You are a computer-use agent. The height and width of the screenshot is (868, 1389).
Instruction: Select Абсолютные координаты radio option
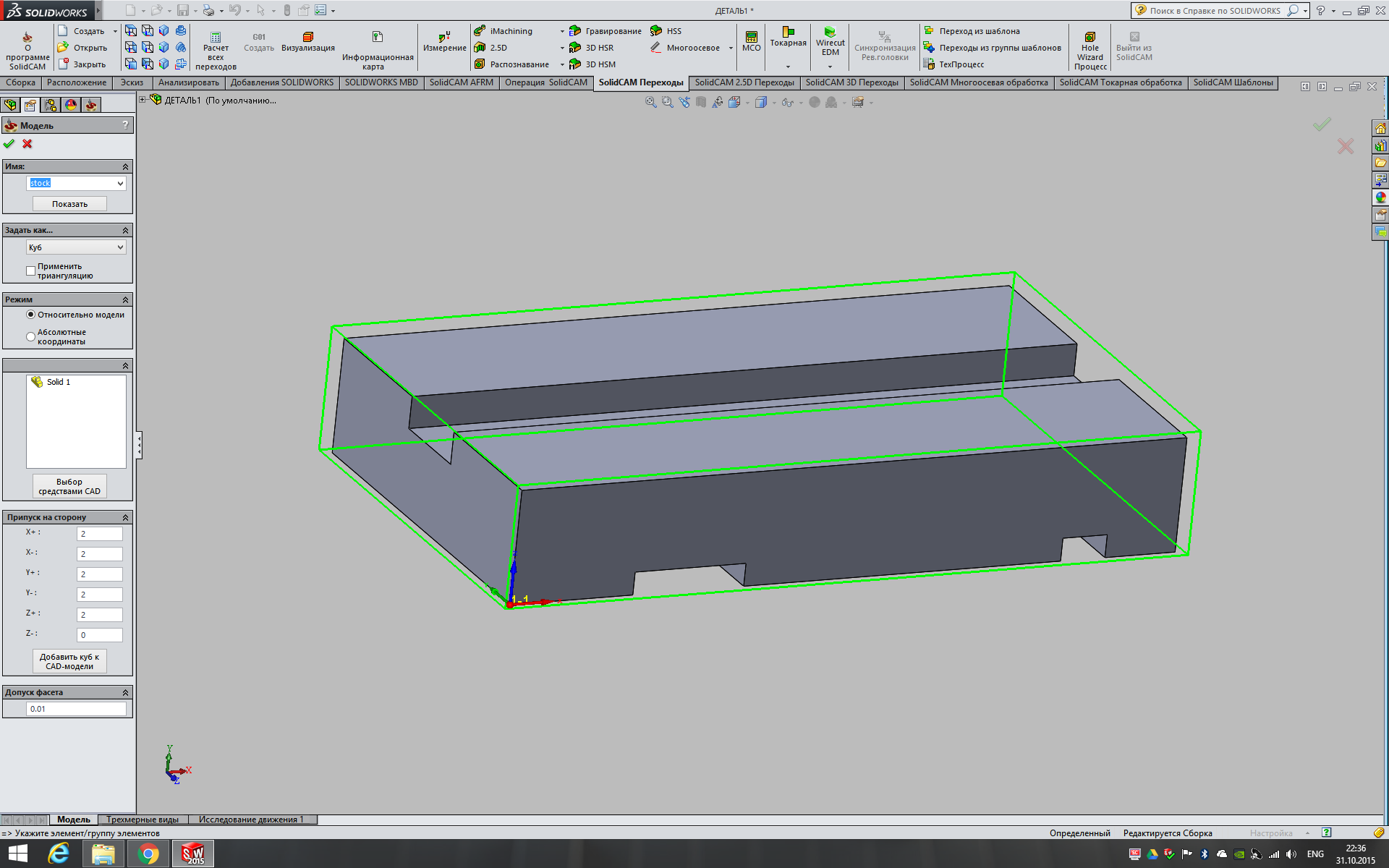[31, 336]
